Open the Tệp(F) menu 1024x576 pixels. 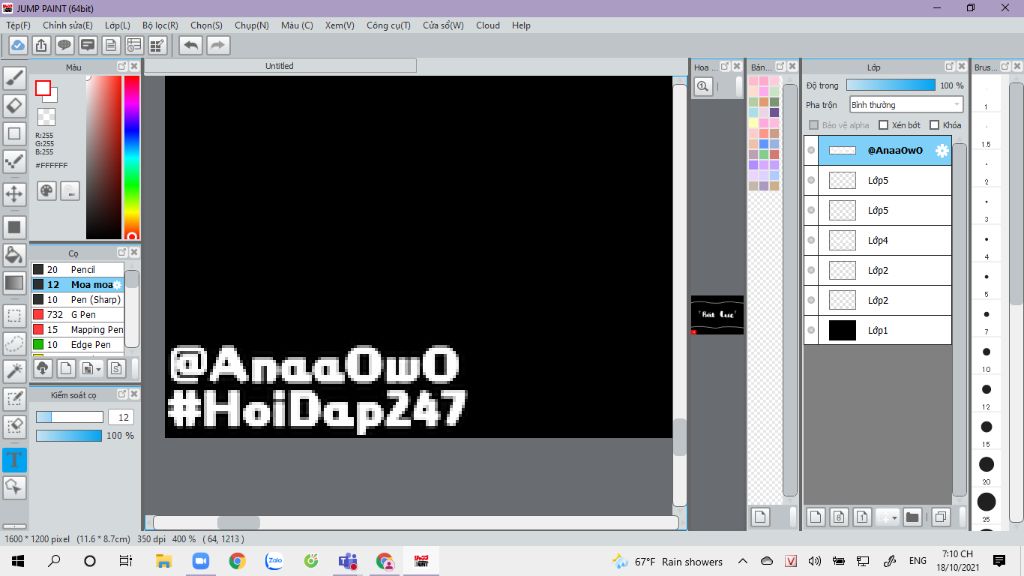pyautogui.click(x=18, y=25)
